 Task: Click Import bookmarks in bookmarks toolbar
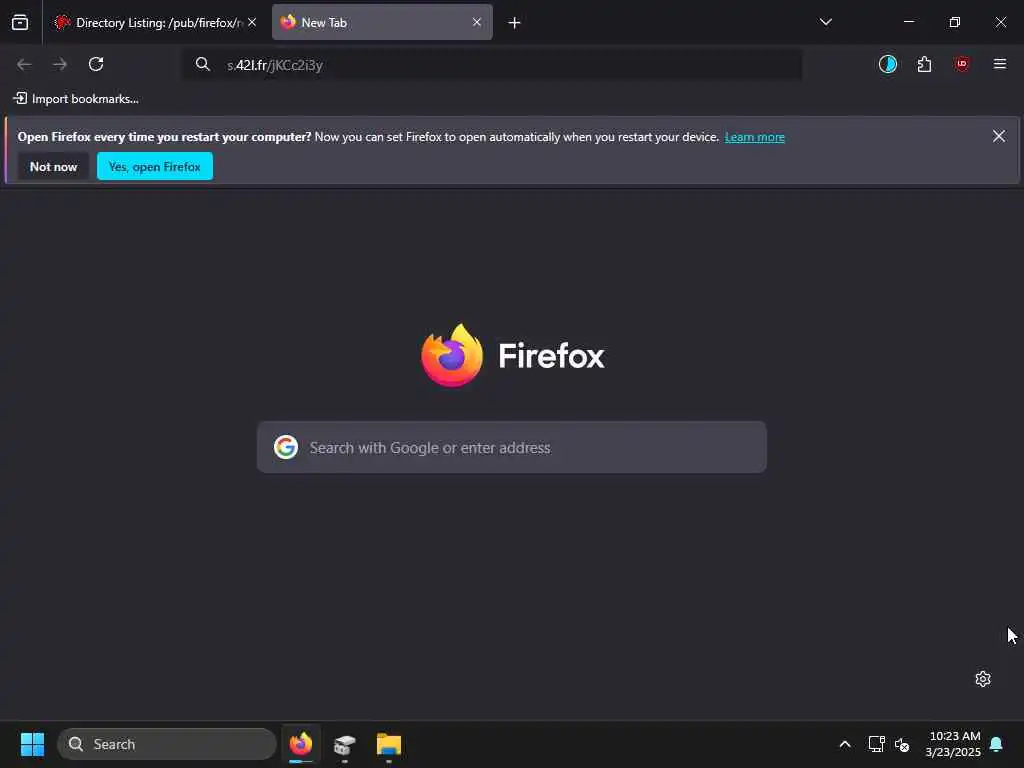point(76,99)
